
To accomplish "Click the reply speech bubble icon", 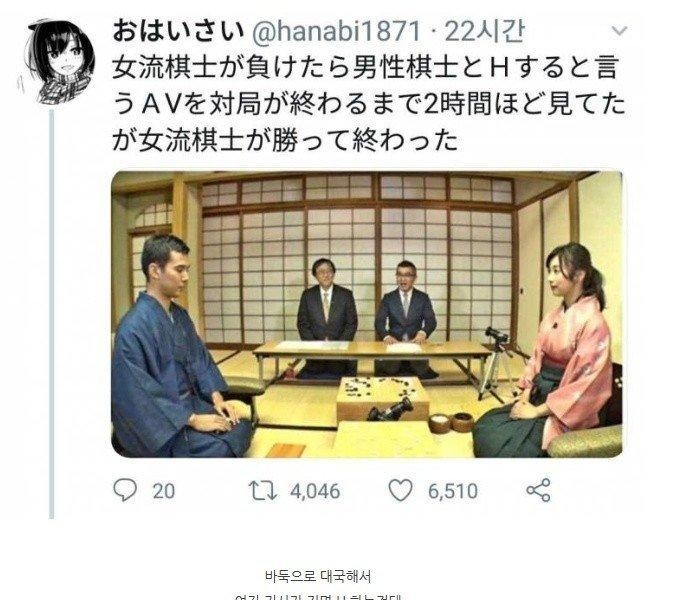I will point(125,490).
